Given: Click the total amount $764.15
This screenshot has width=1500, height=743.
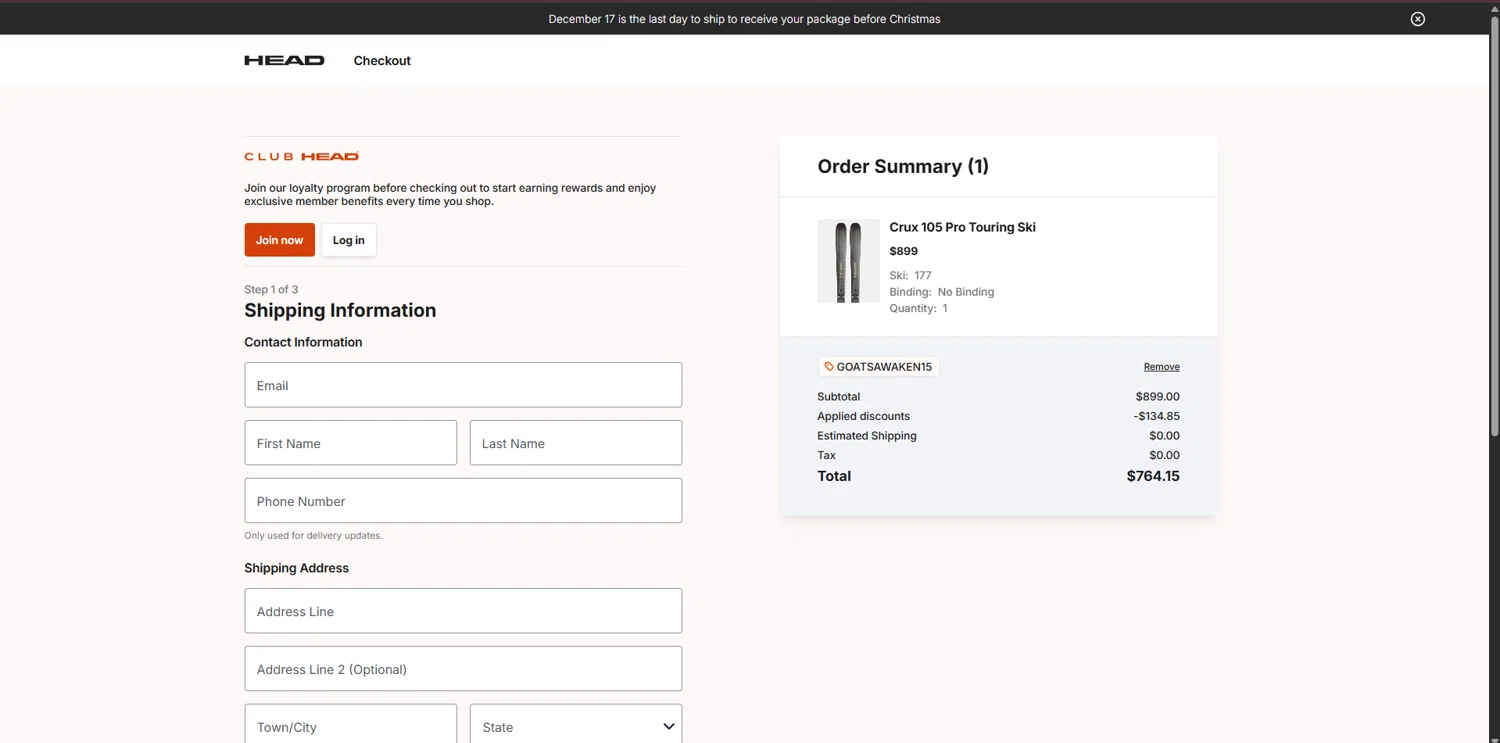Looking at the screenshot, I should coord(1153,476).
